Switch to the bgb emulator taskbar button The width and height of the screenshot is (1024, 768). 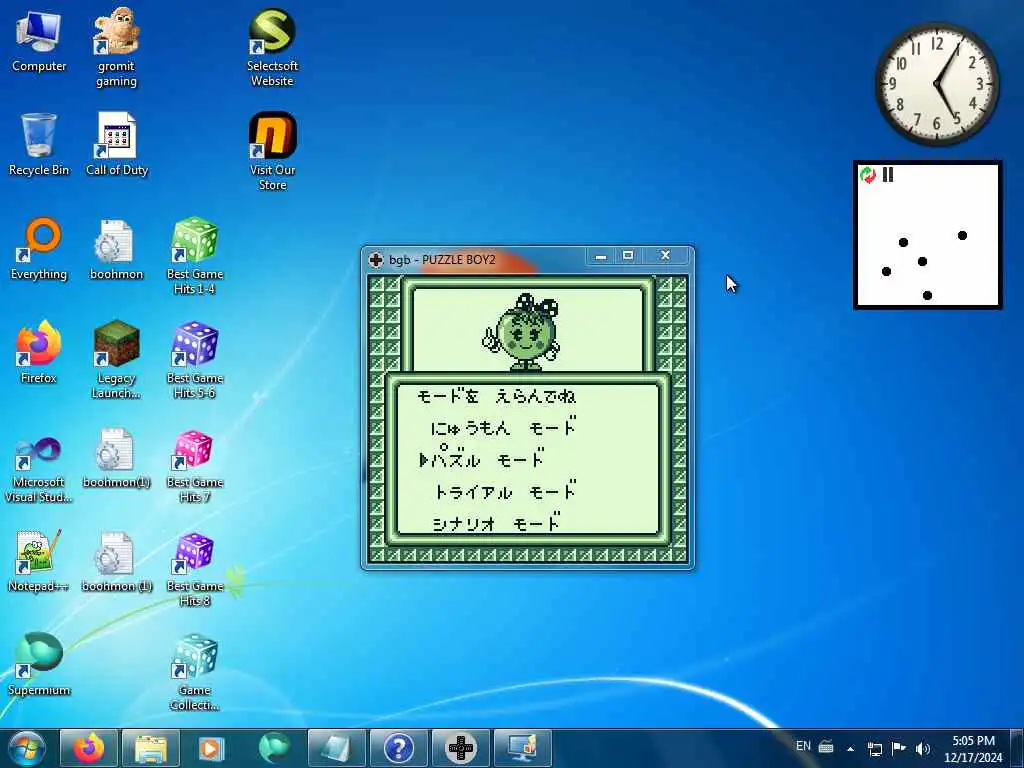(461, 748)
